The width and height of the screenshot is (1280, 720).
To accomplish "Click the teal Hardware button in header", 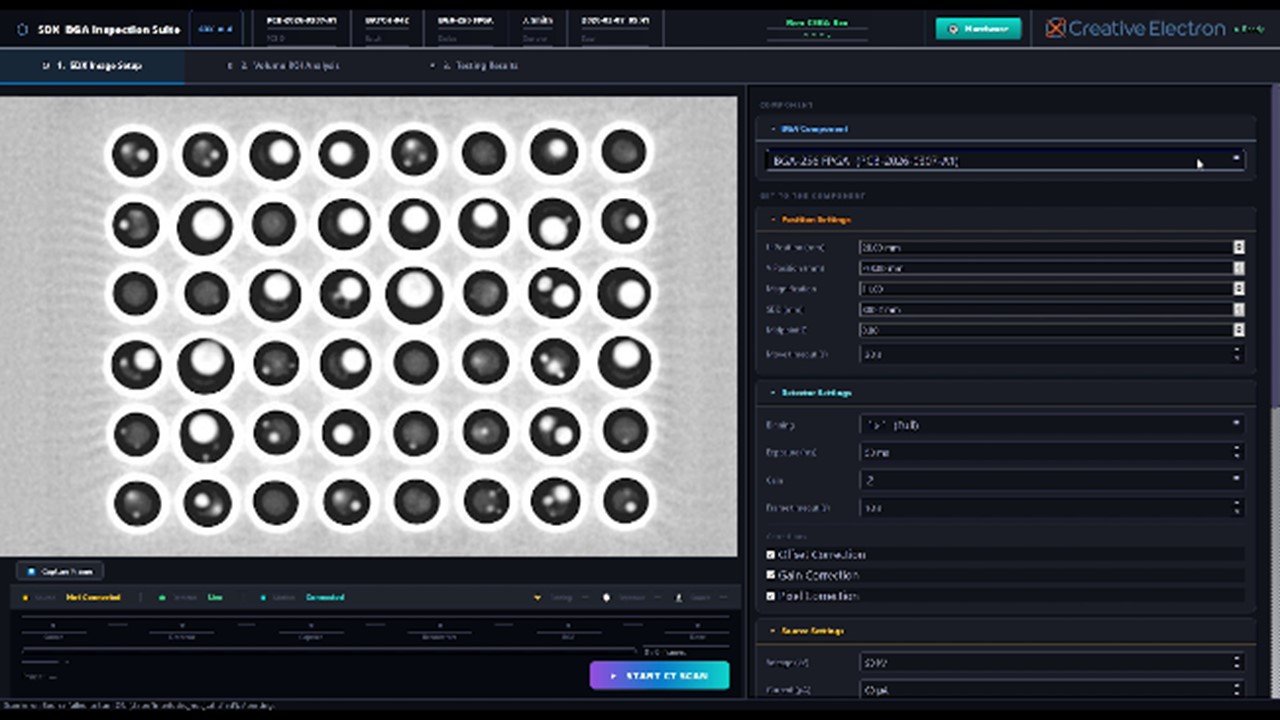I will click(x=978, y=29).
